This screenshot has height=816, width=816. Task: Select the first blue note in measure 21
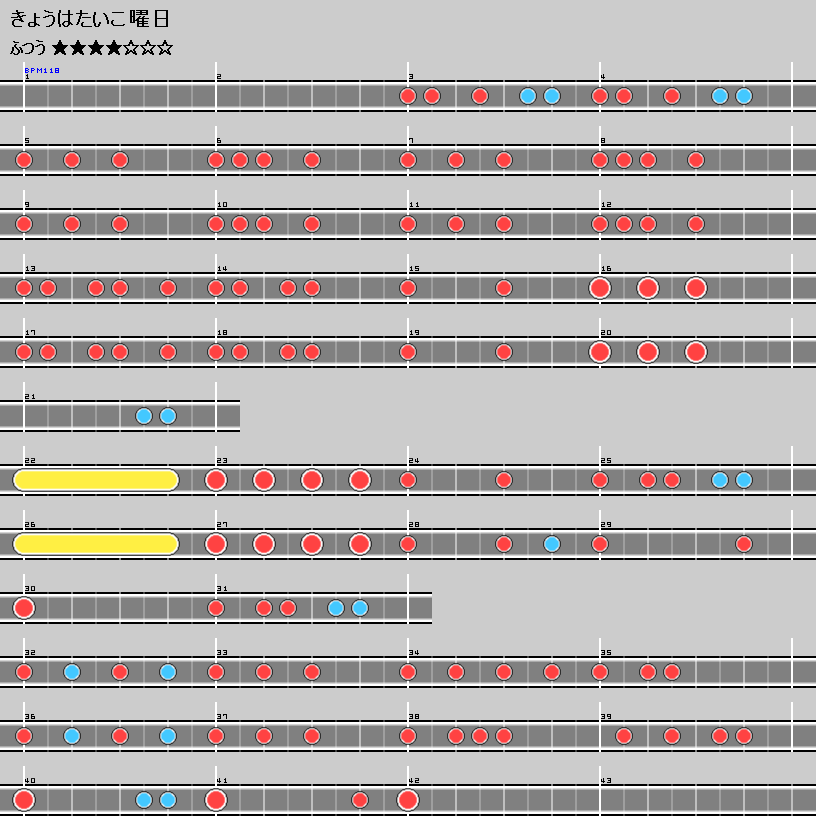pos(144,416)
